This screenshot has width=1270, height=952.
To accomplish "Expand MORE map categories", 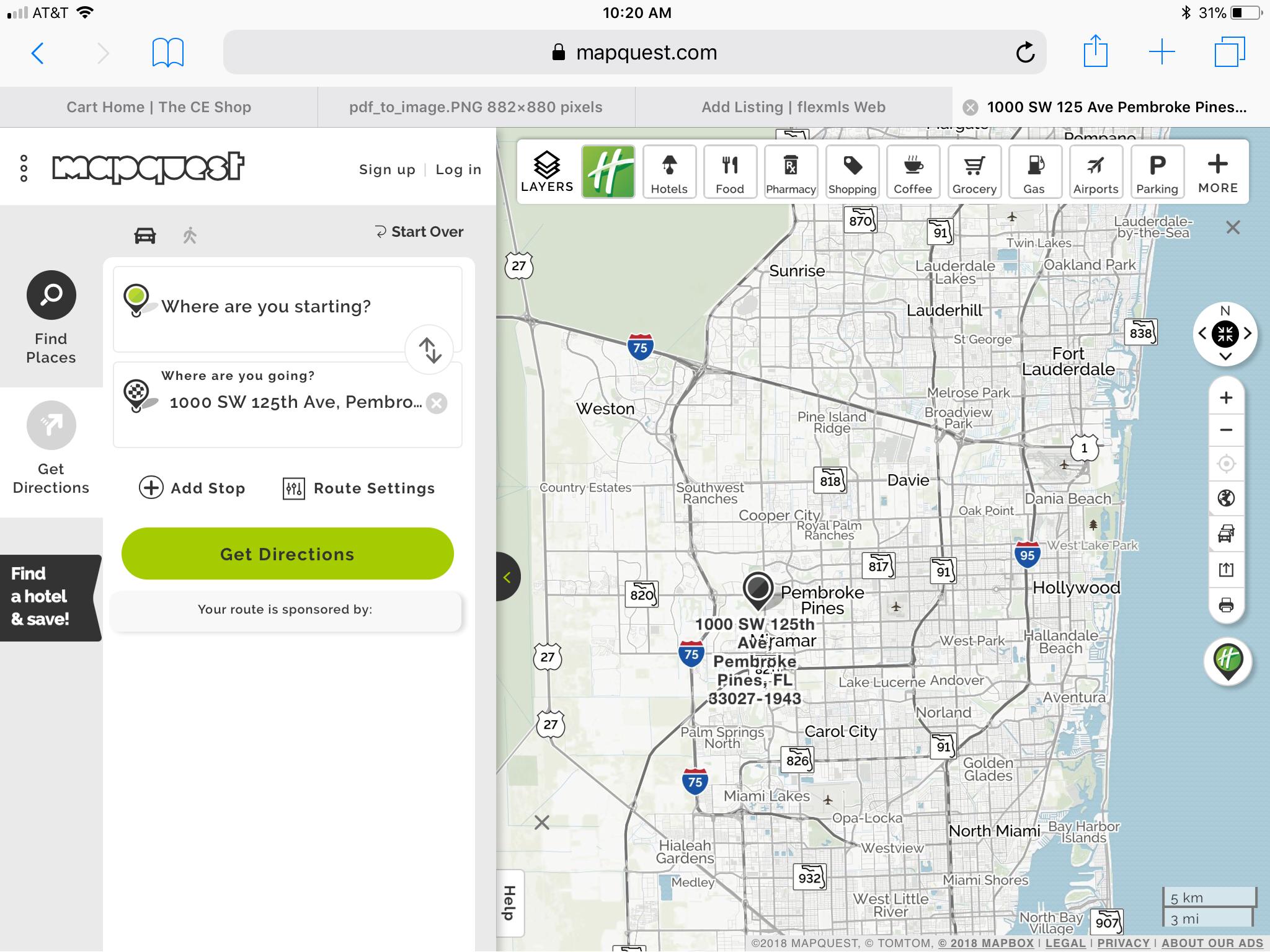I will (1217, 172).
